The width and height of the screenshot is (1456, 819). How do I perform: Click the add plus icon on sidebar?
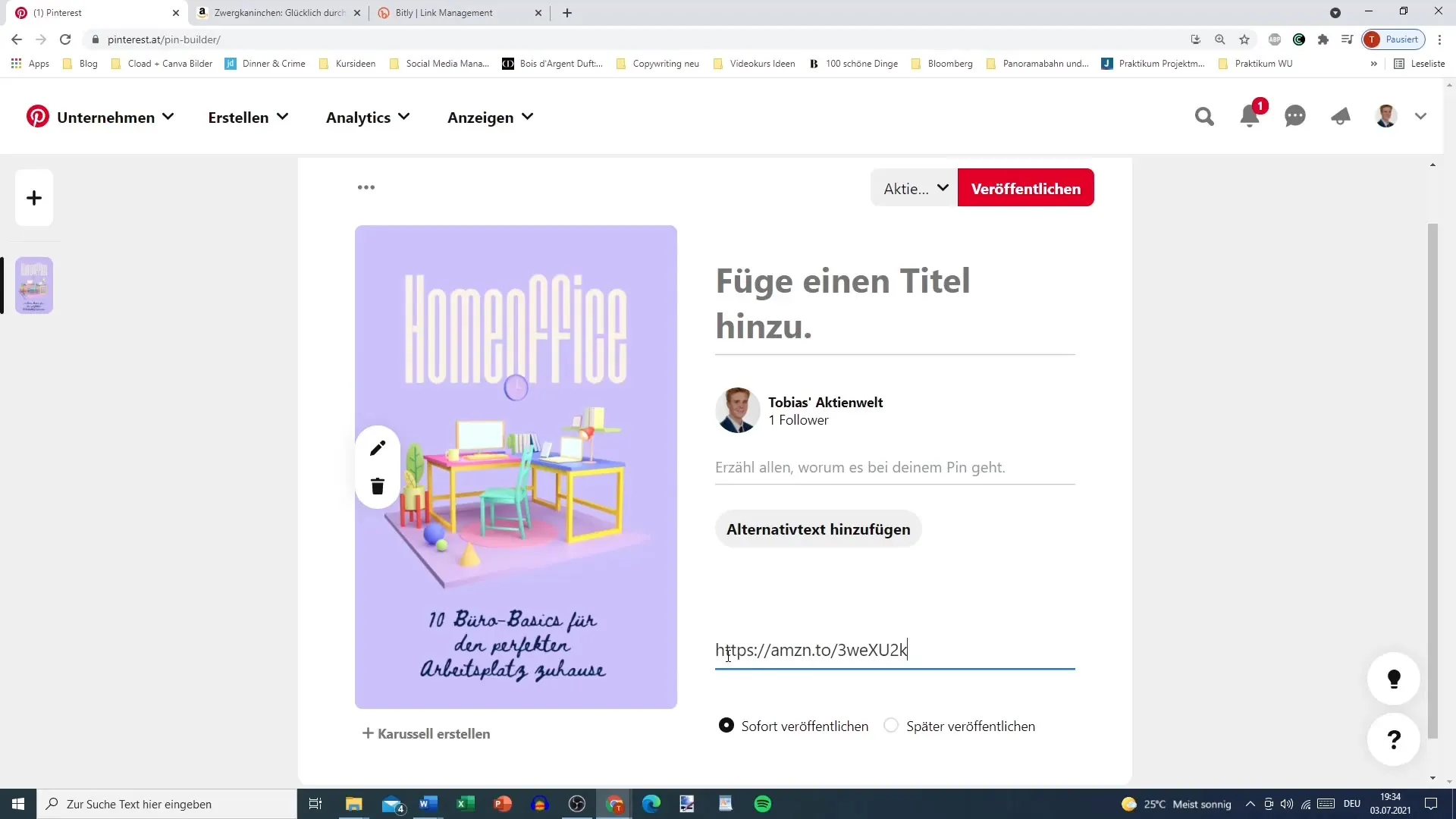pos(33,198)
